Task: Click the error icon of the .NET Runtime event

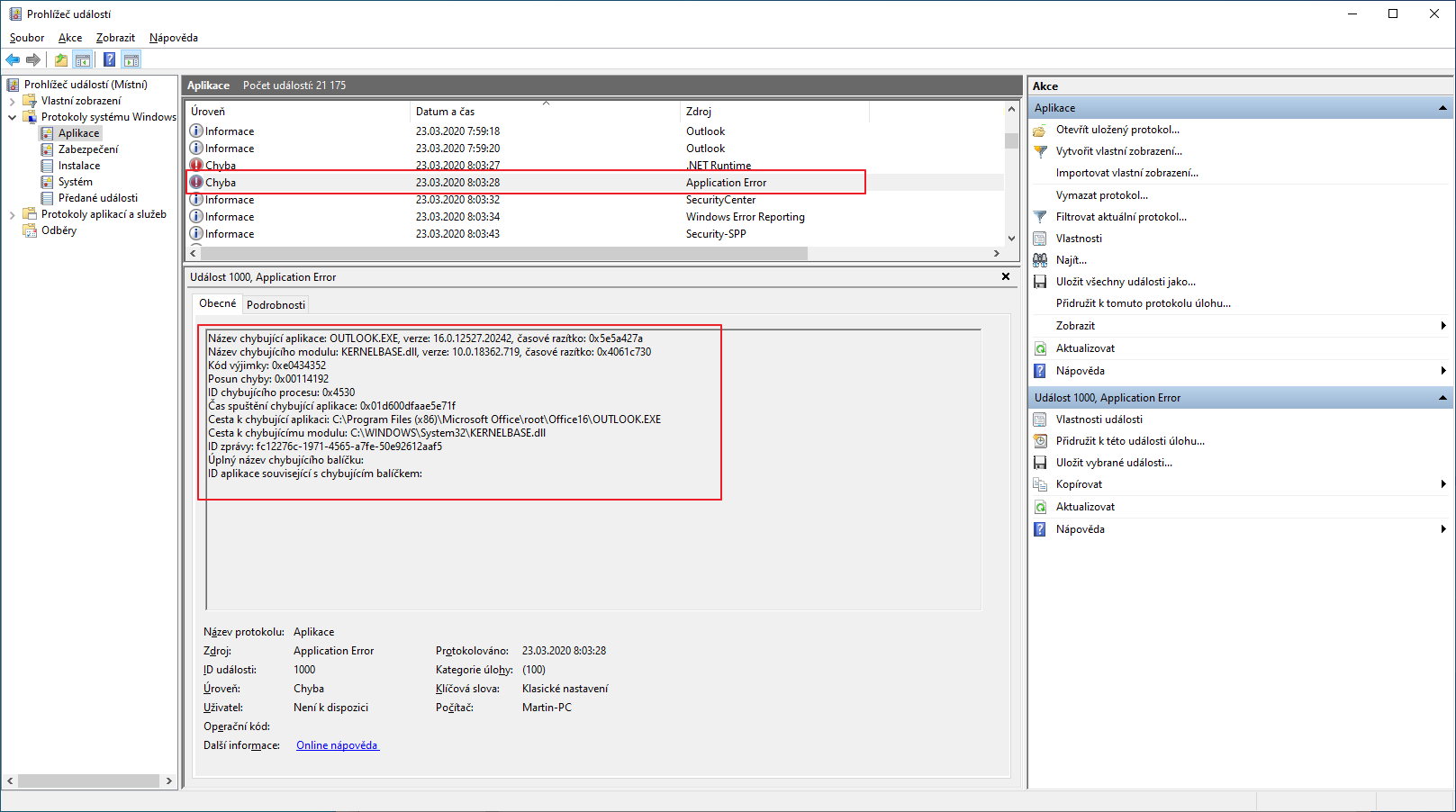Action: click(196, 166)
